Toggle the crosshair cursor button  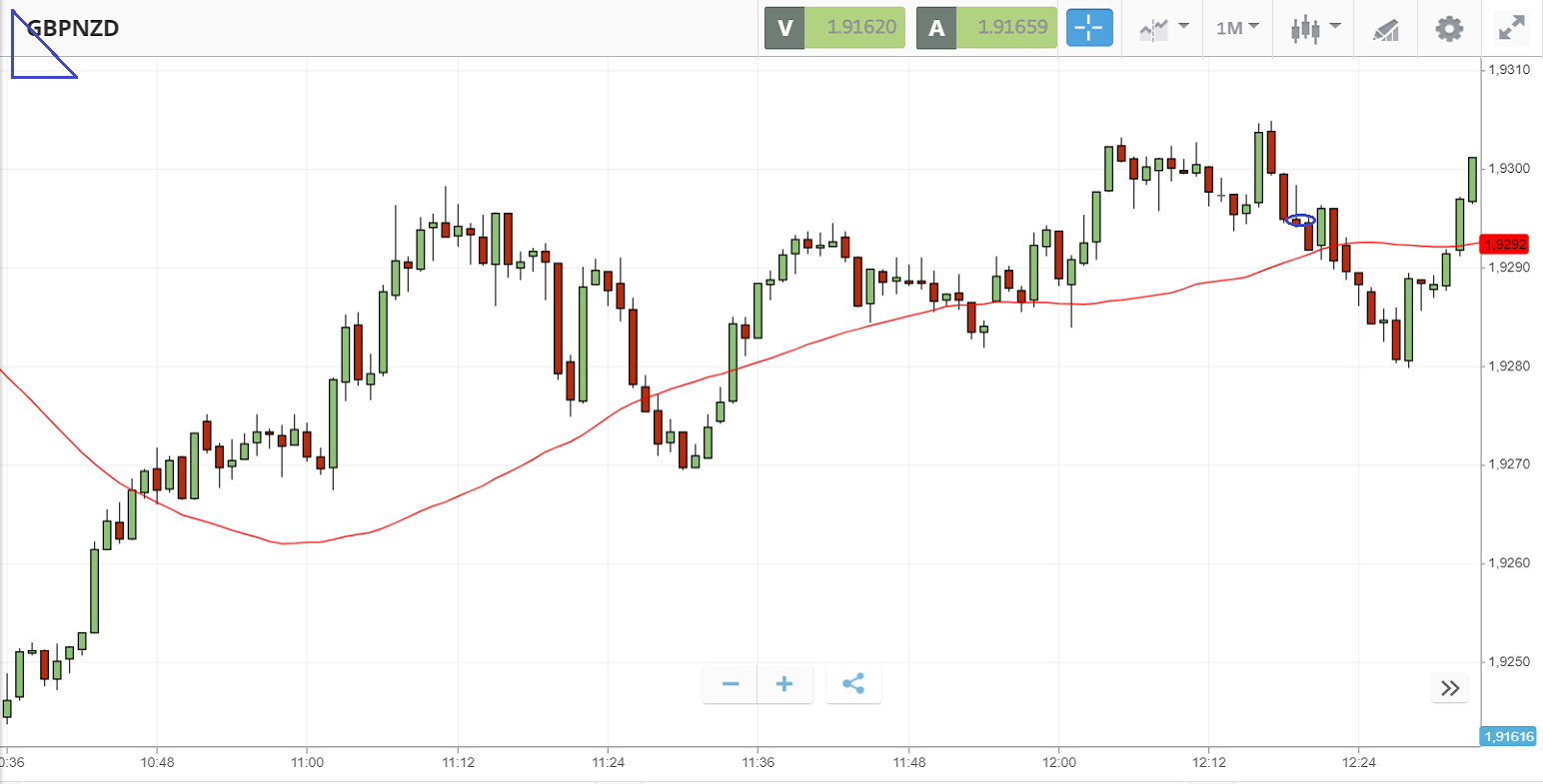pyautogui.click(x=1089, y=28)
